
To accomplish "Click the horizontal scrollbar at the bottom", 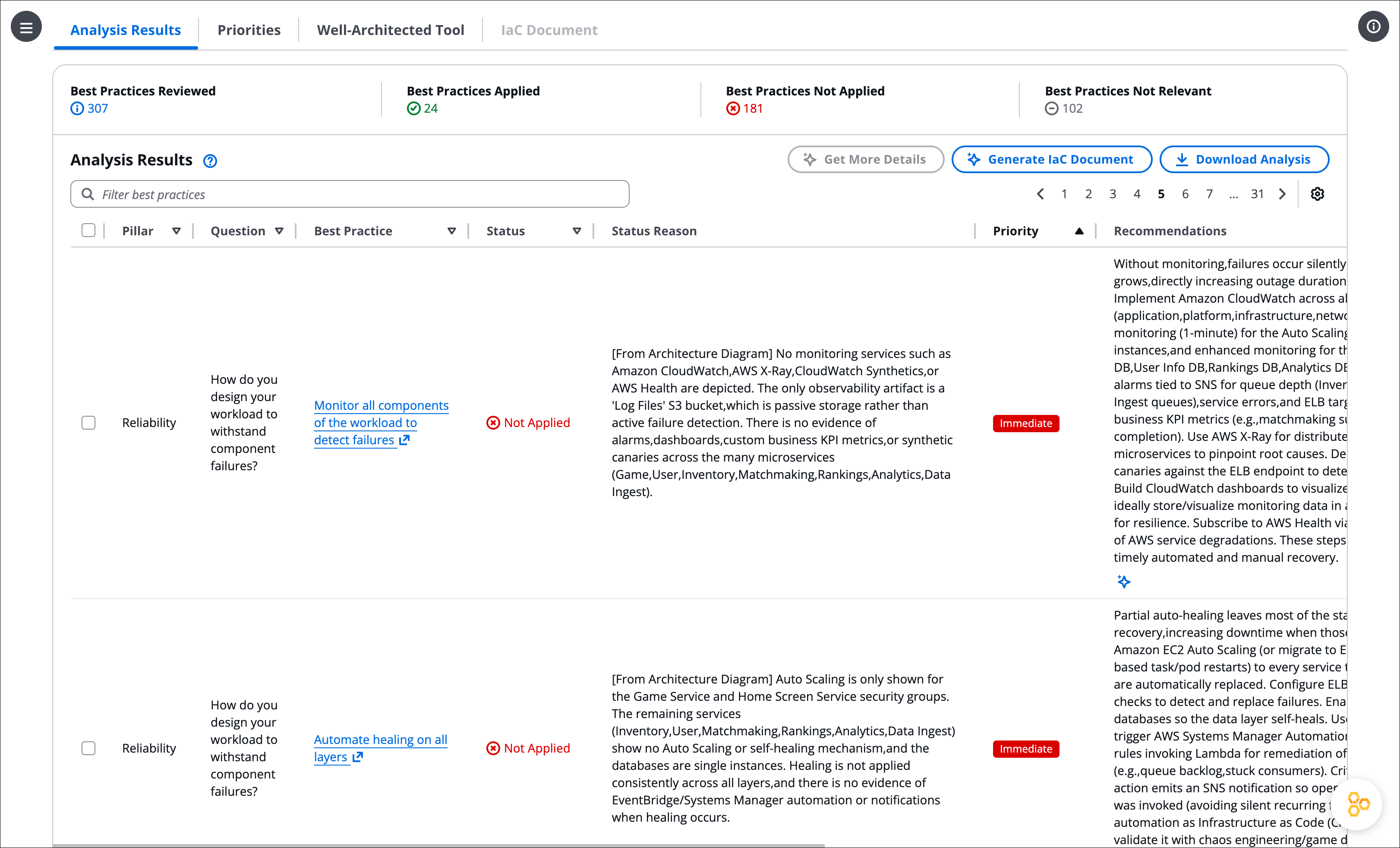I will point(438,845).
